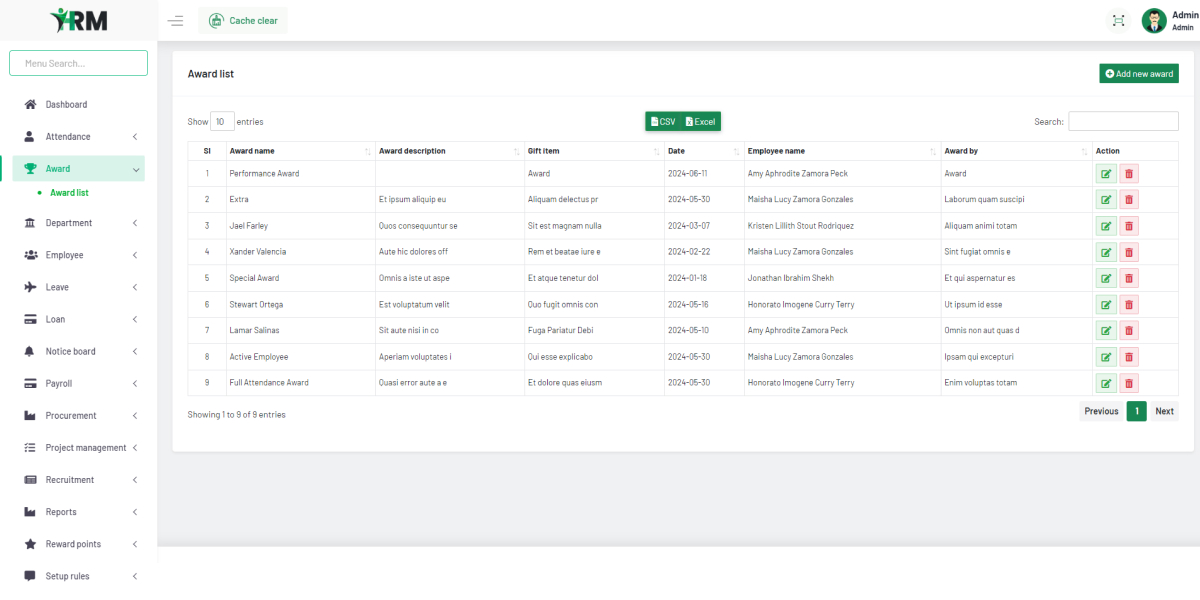Image resolution: width=1200 pixels, height=600 pixels.
Task: Open fullscreen mode from the top bar
Action: 1118,20
